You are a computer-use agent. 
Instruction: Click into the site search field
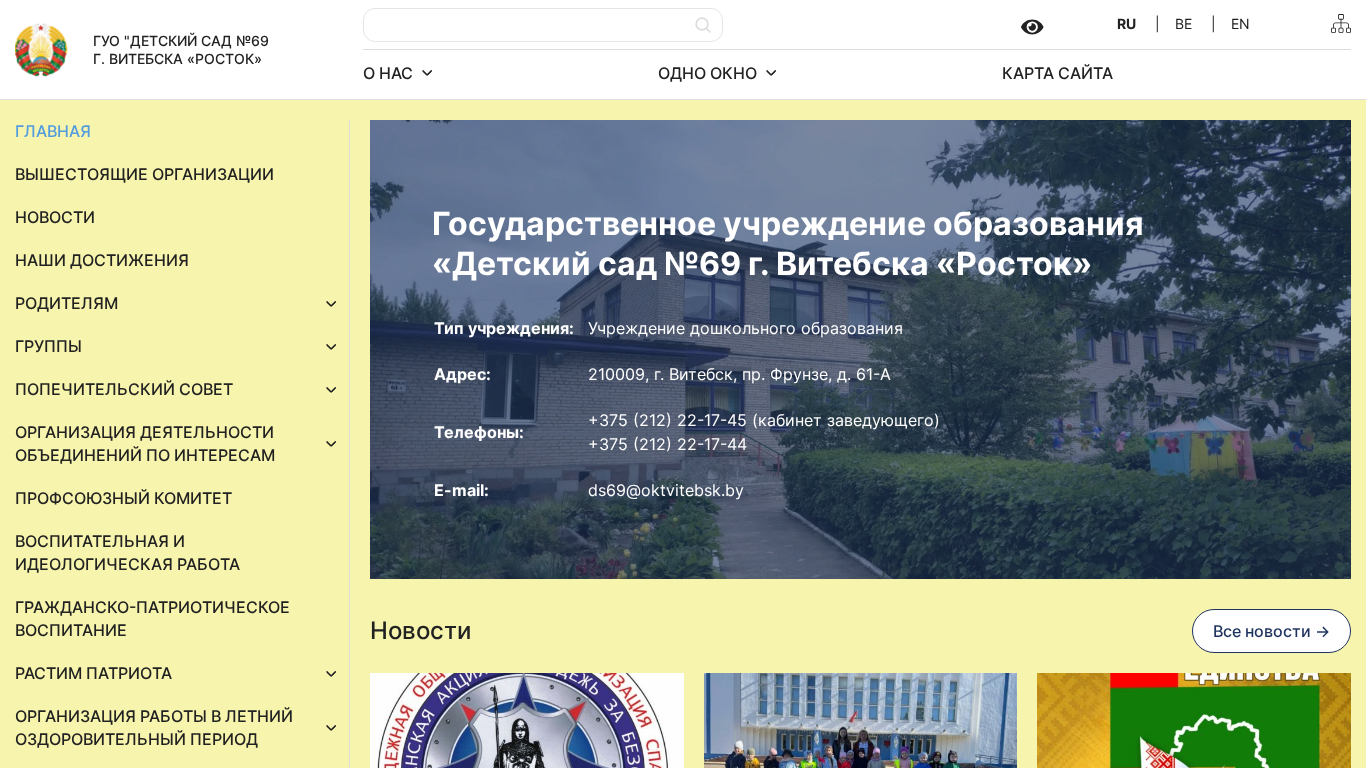click(543, 25)
